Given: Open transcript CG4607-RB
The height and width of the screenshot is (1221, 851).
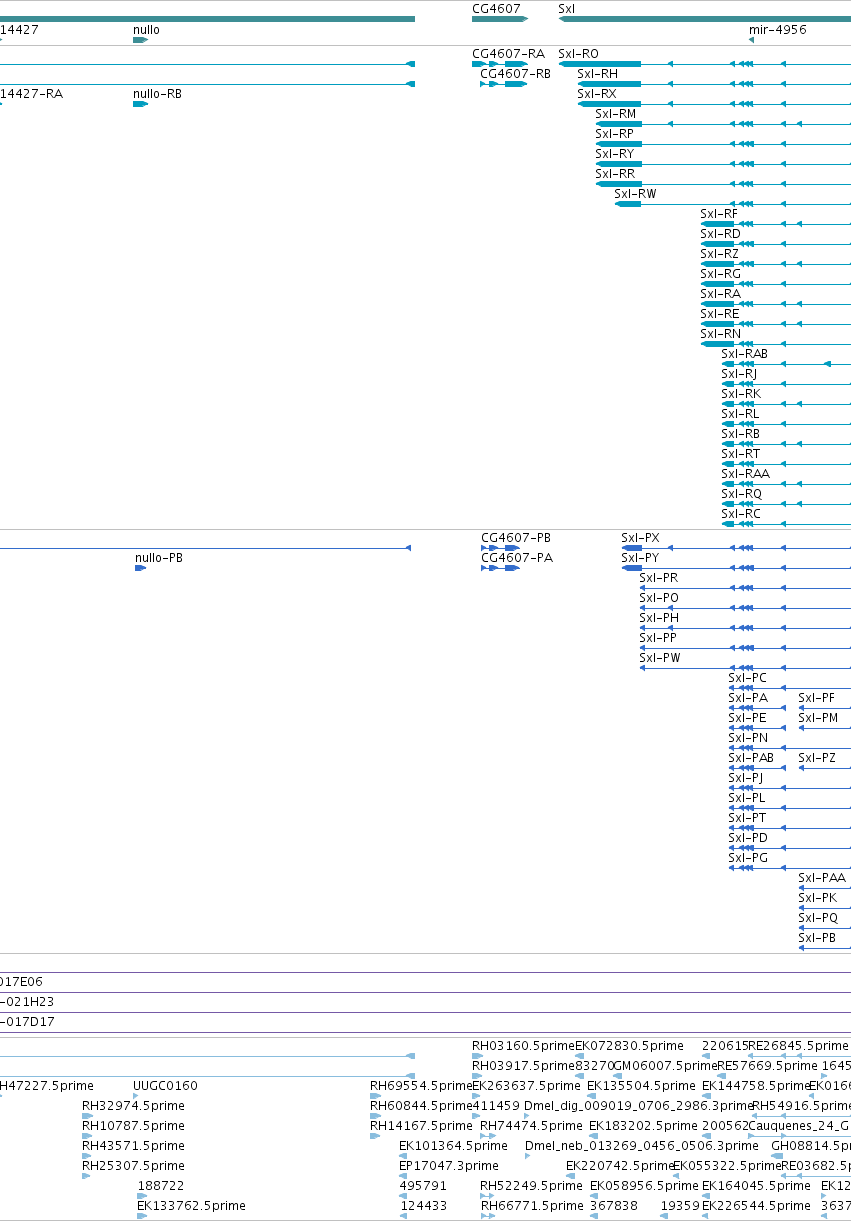Looking at the screenshot, I should click(x=516, y=74).
